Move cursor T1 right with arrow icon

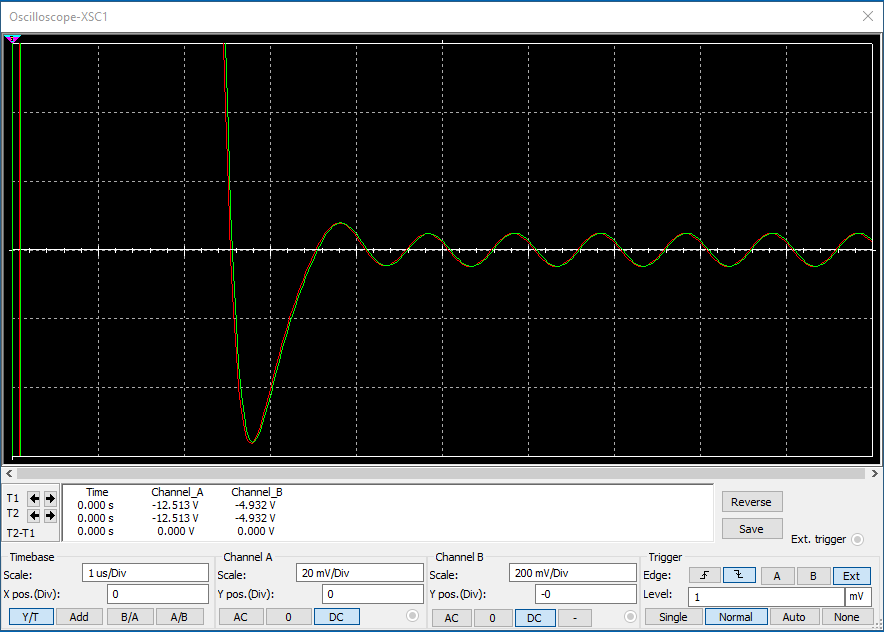[48, 498]
